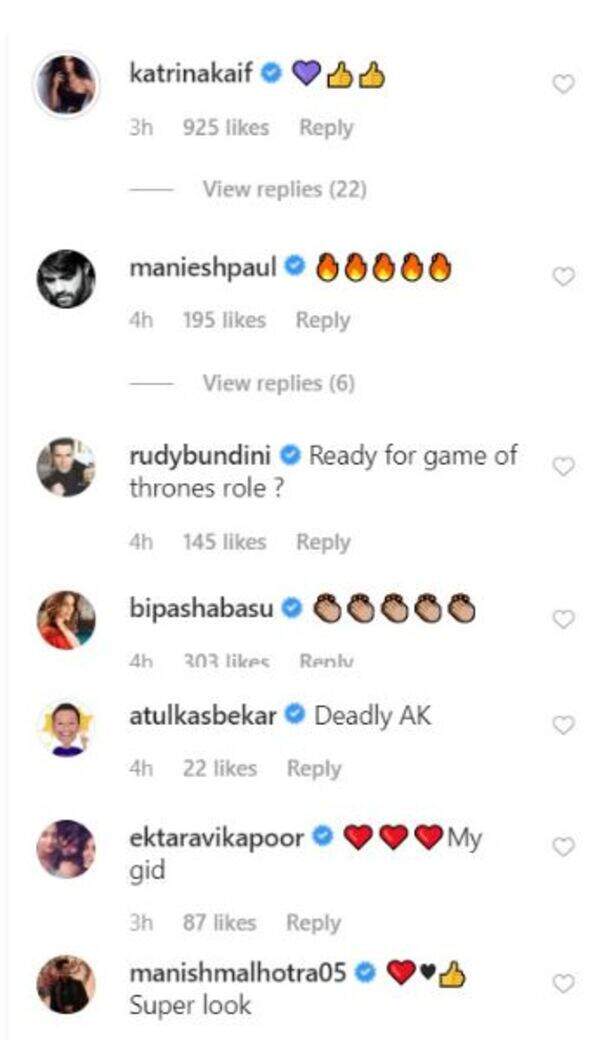600x1040 pixels.
Task: Like manieshpaul's fire emoji comment
Action: (564, 277)
